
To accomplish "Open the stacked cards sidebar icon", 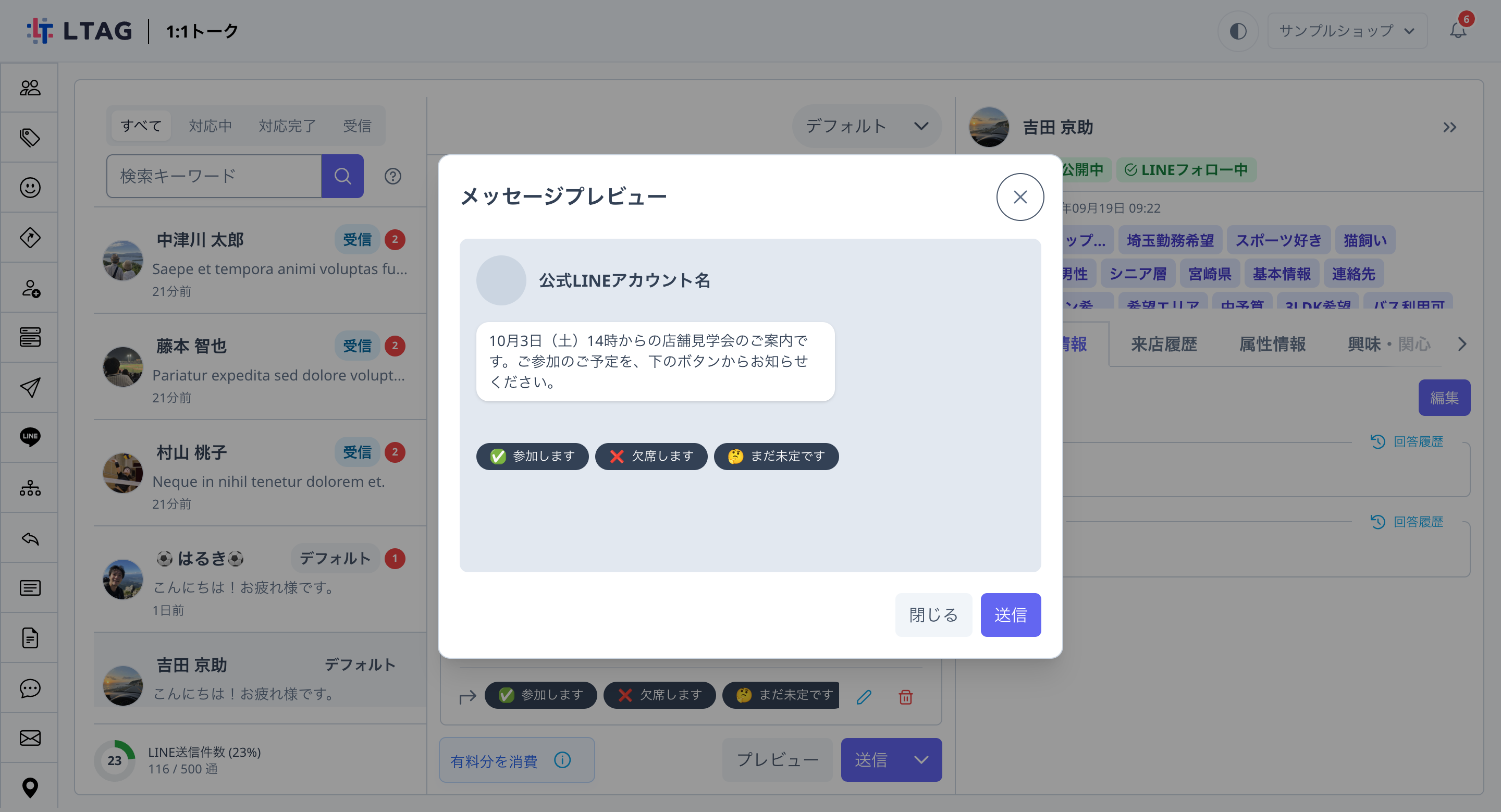I will [30, 337].
